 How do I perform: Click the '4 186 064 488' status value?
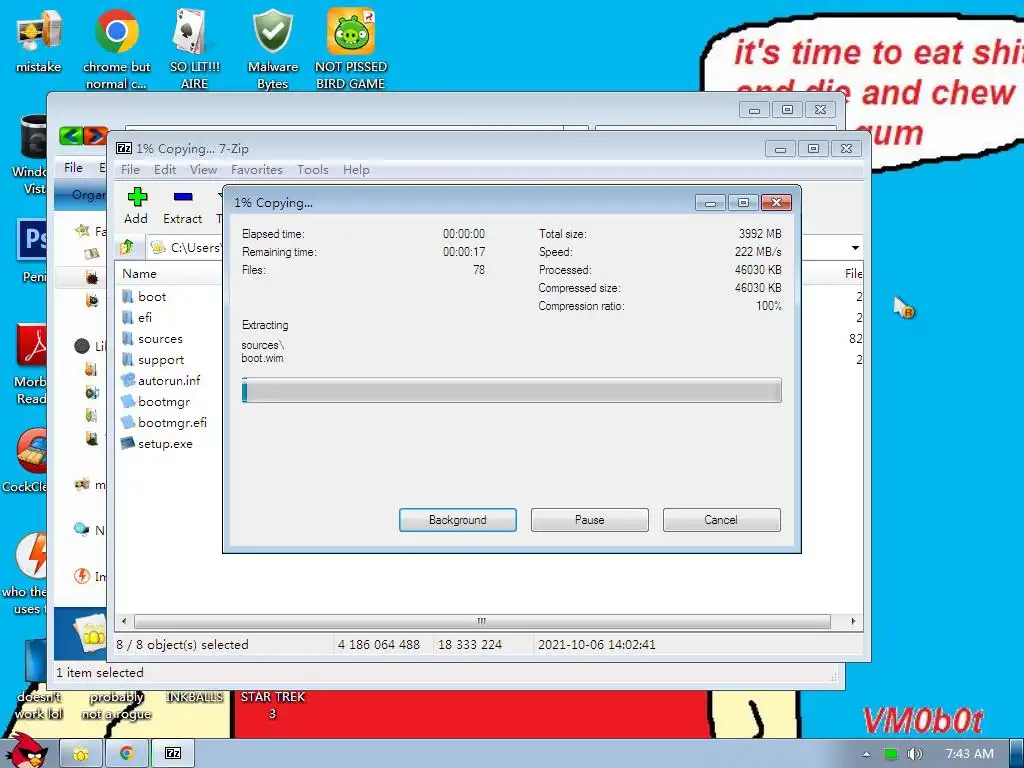(x=379, y=645)
